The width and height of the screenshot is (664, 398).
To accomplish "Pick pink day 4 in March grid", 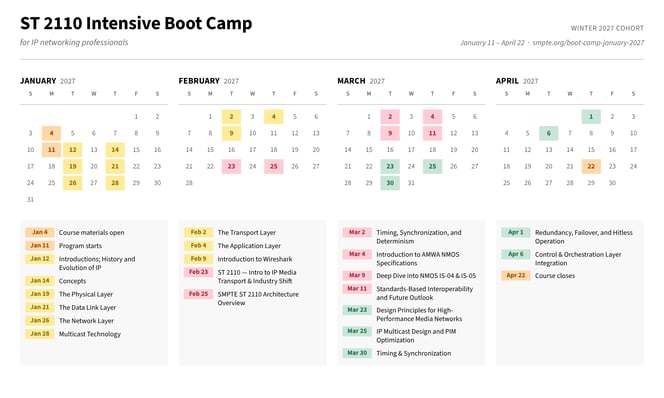I will click(x=432, y=116).
